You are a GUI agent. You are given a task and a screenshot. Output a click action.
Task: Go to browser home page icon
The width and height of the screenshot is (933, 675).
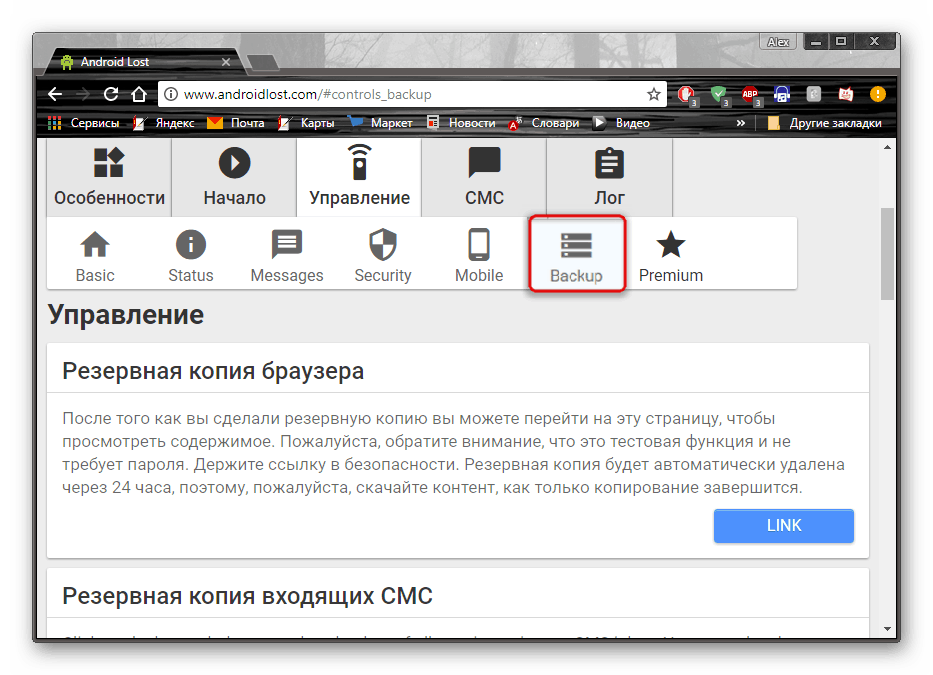tap(139, 94)
